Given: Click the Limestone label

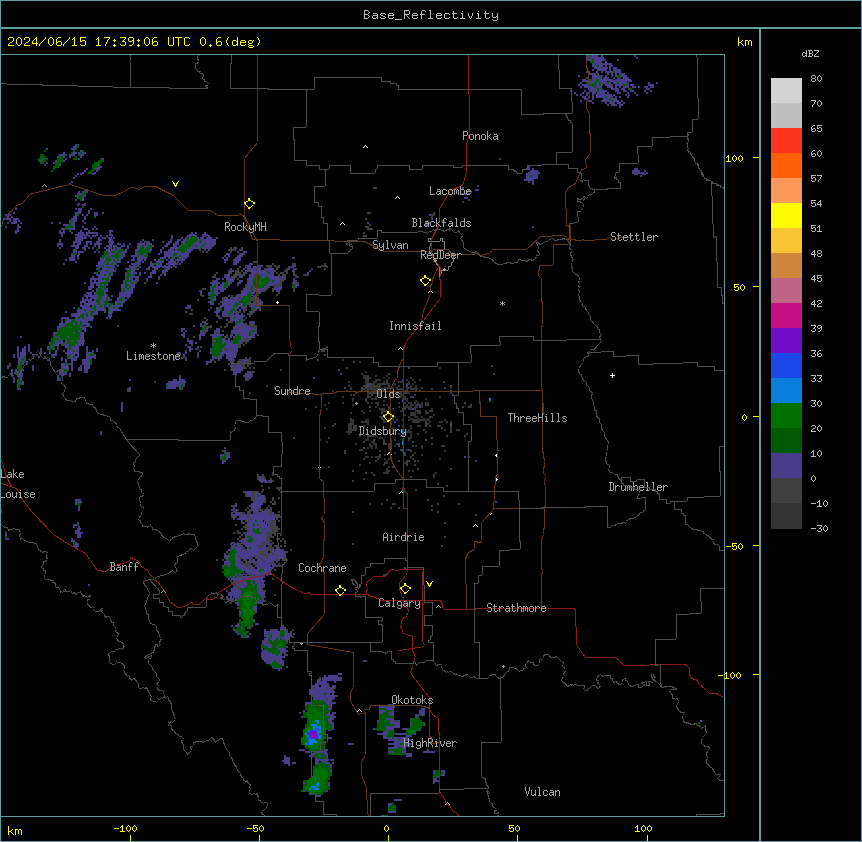Looking at the screenshot, I should coord(153,356).
